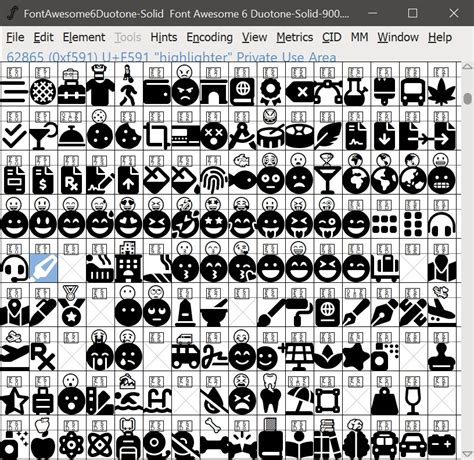The height and width of the screenshot is (460, 474).
Task: Select the headset with microphone glyph
Action: pos(14,268)
